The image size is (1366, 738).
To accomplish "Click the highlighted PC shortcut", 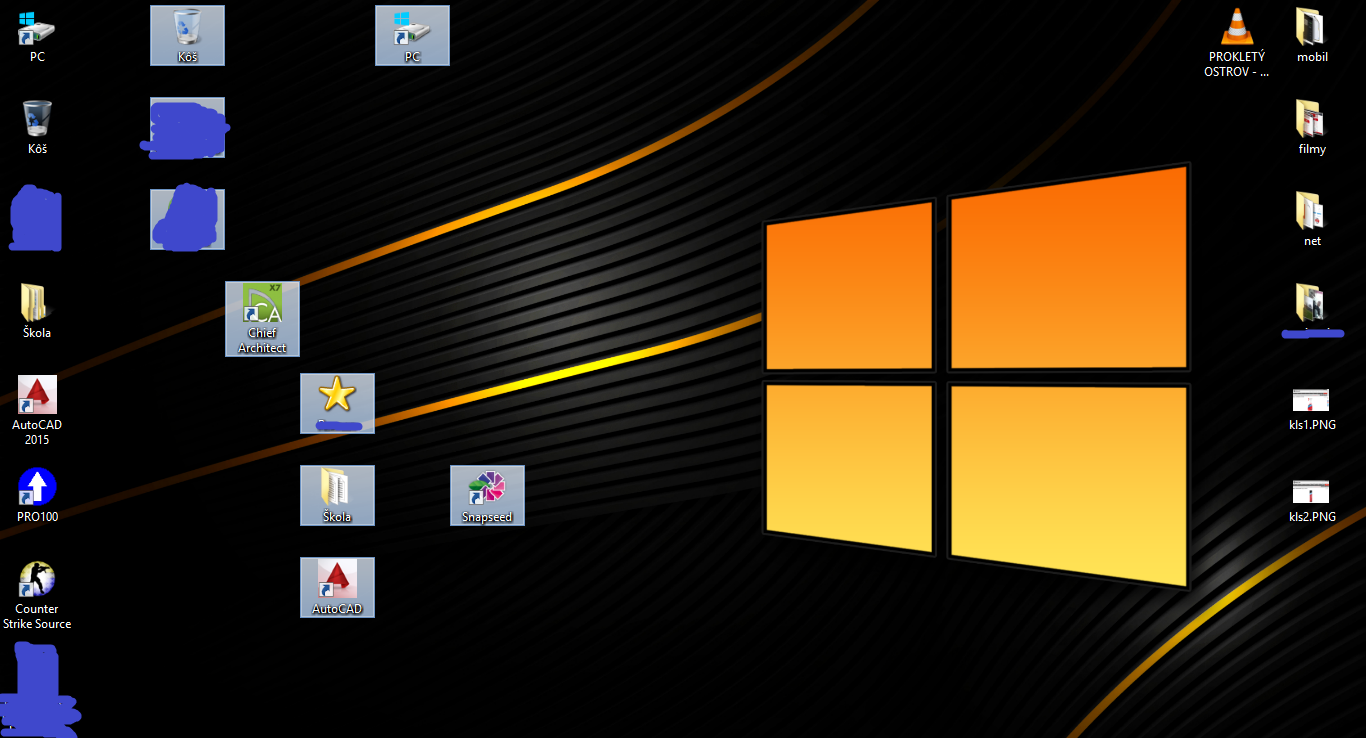I will click(x=412, y=35).
